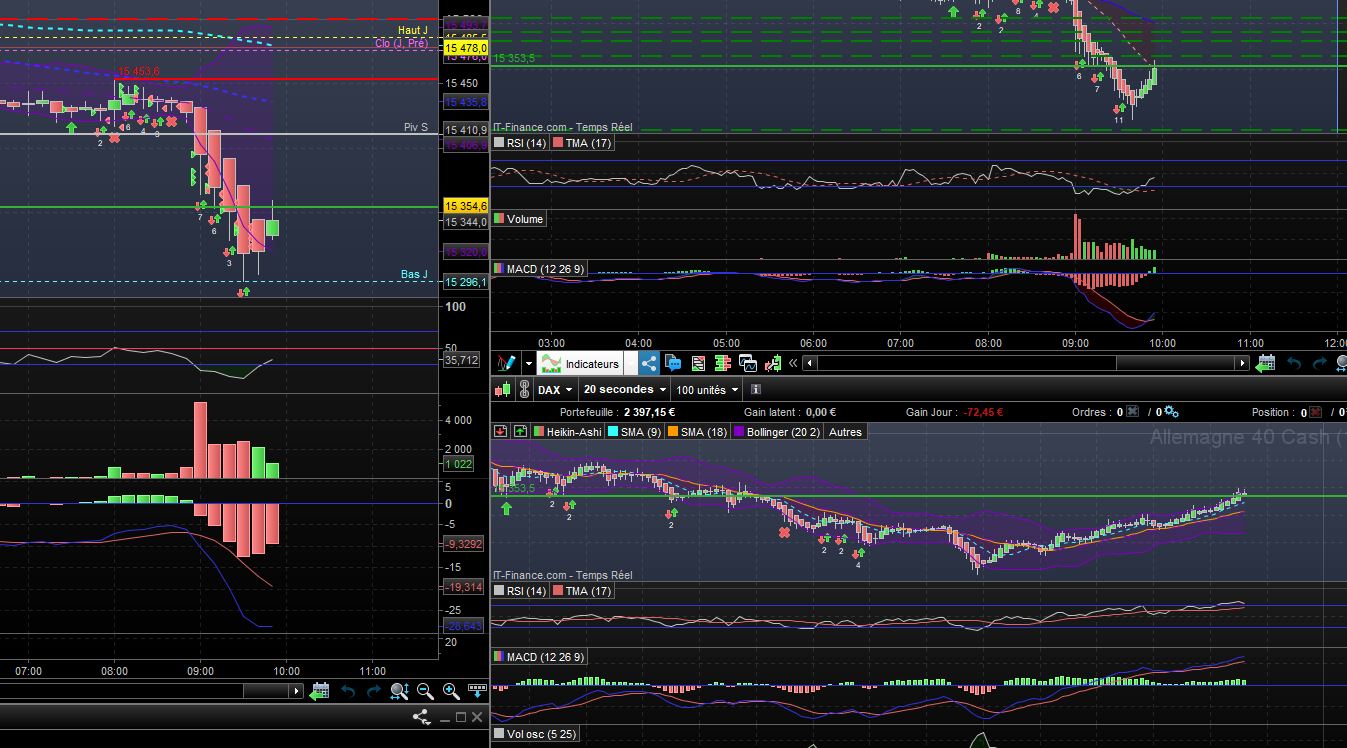Click the purple Bollinger color swatch
This screenshot has height=748, width=1347.
[x=741, y=432]
